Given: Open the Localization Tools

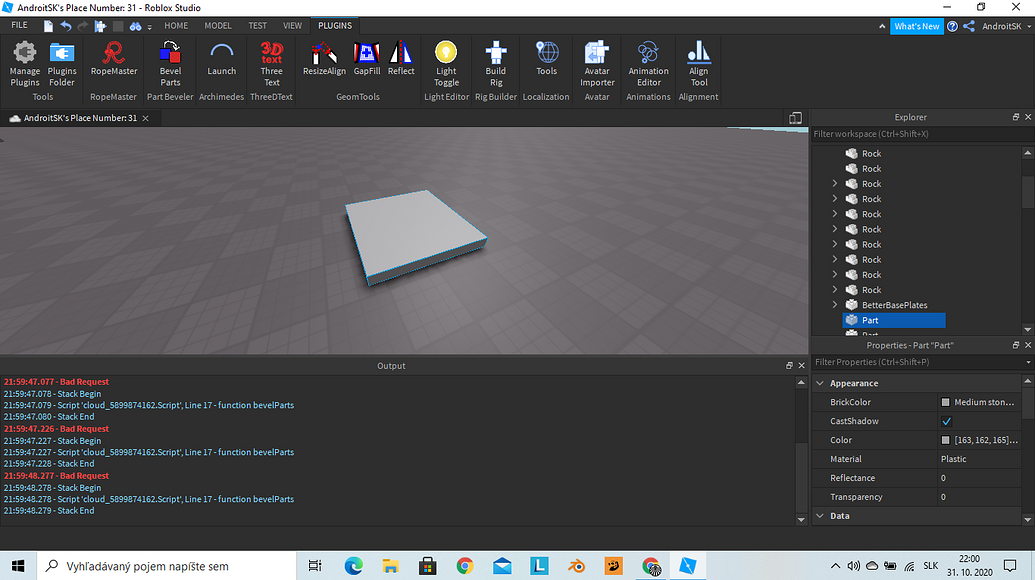Looking at the screenshot, I should [x=547, y=59].
